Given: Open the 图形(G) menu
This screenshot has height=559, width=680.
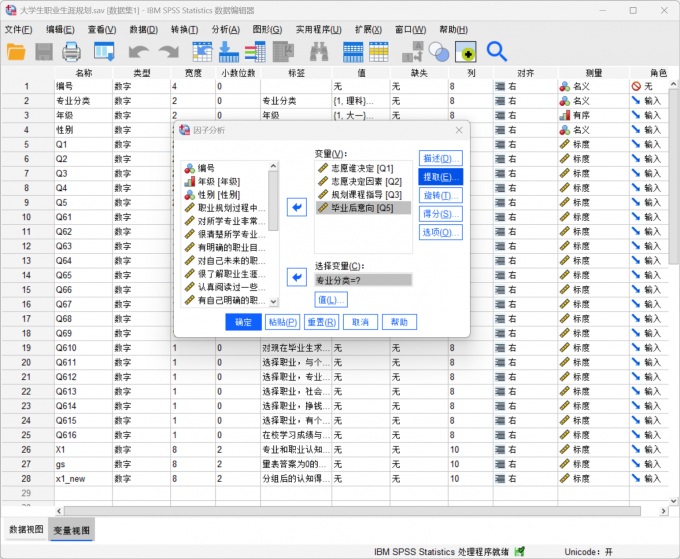Looking at the screenshot, I should click(267, 29).
